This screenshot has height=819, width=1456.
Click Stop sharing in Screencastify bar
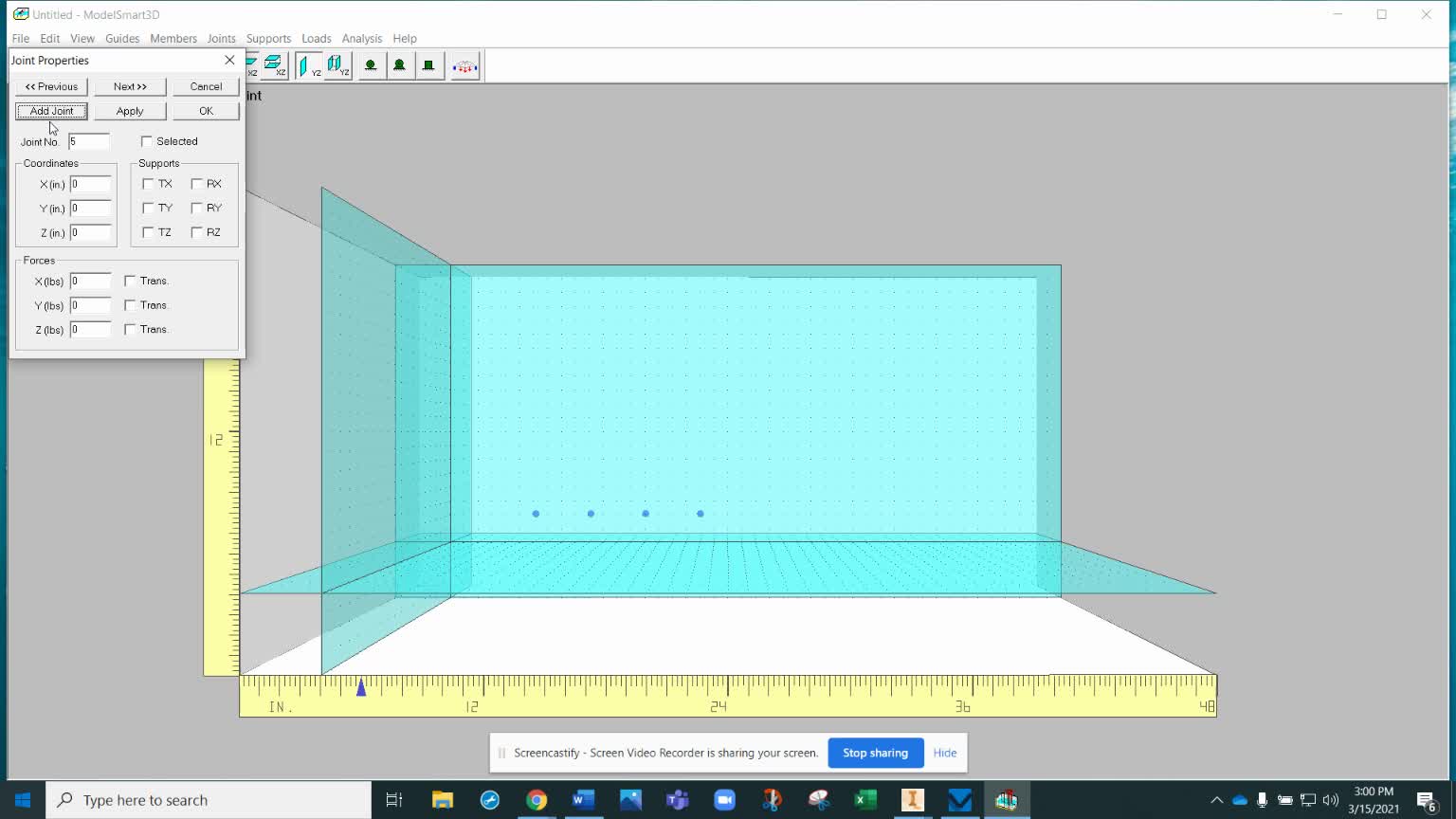click(x=875, y=753)
